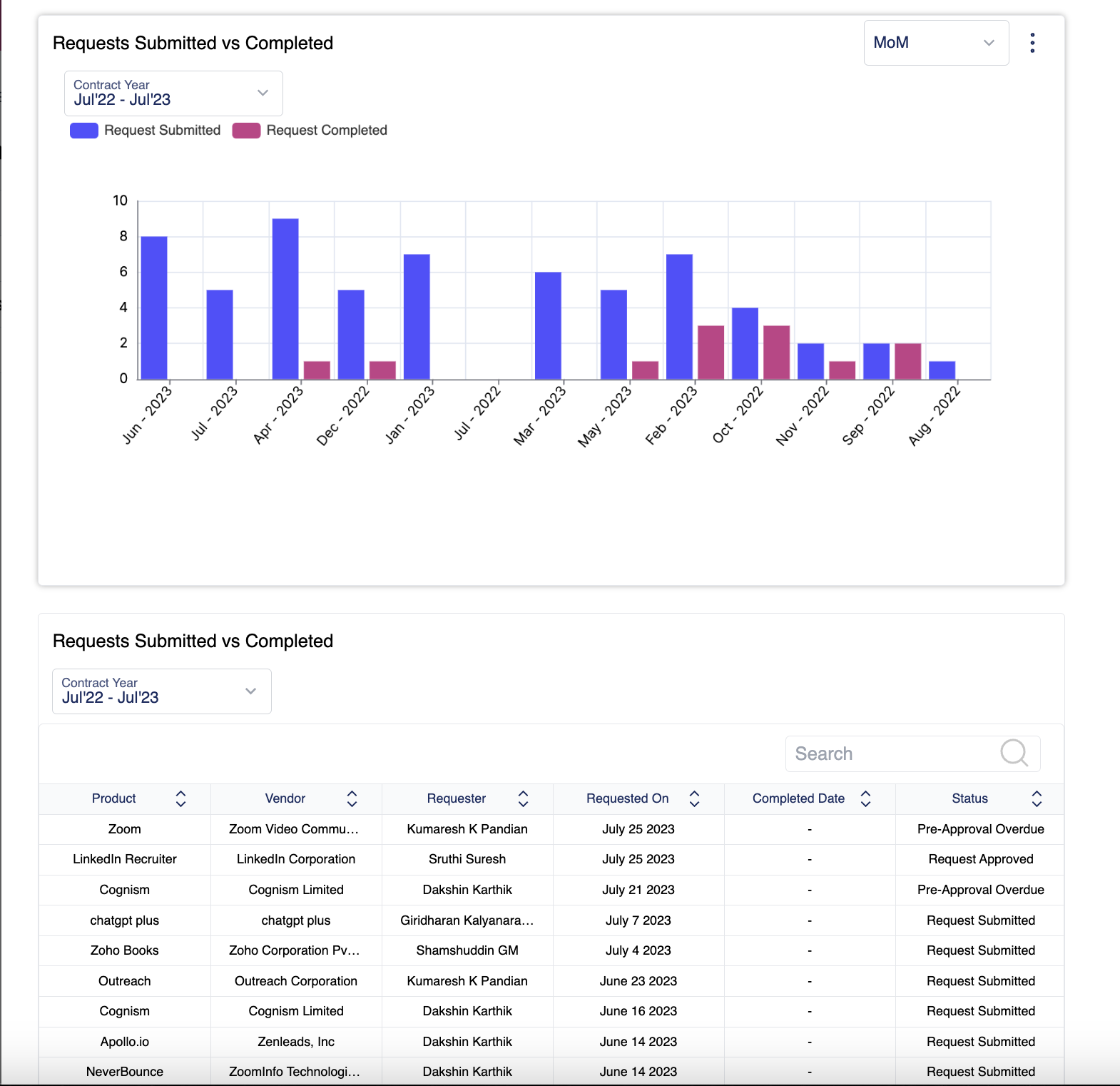Click the Outreach product cell

[x=125, y=981]
